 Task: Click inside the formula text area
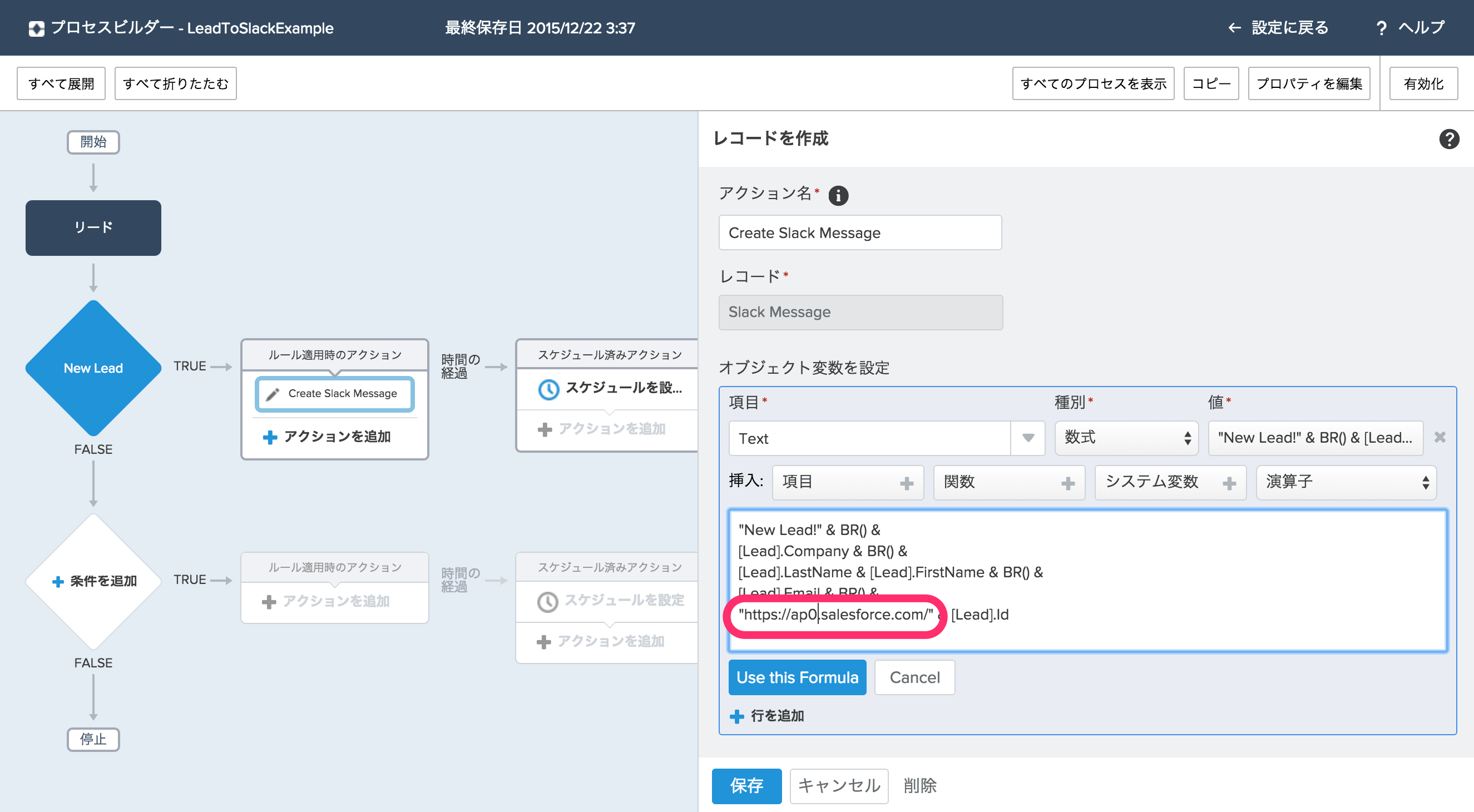[1087, 581]
